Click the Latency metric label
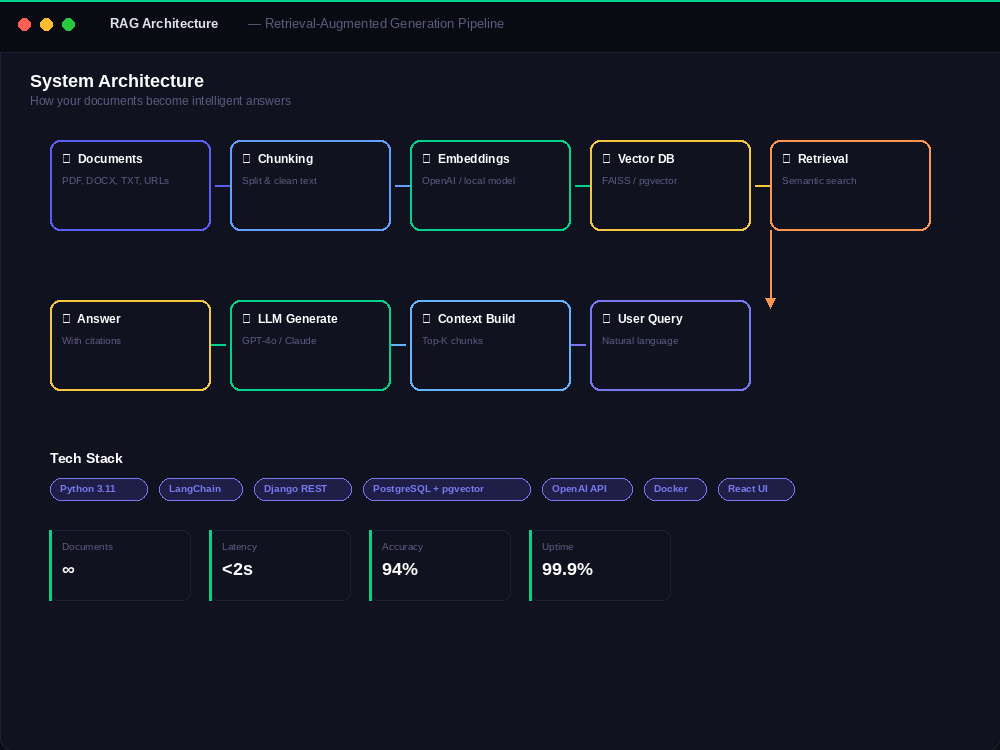 coord(239,547)
